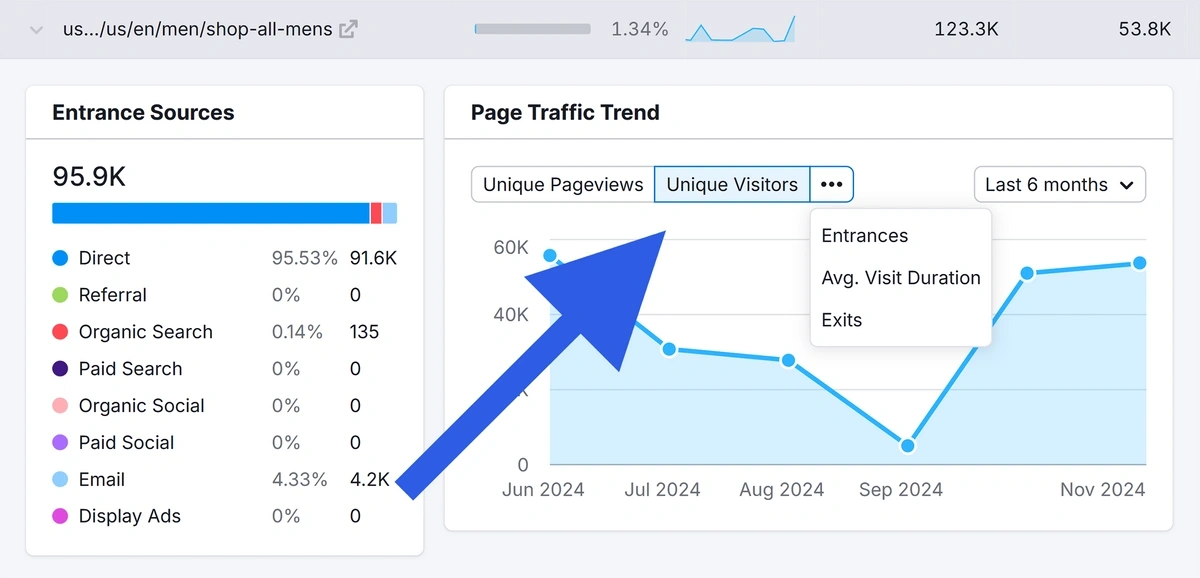Toggle the Unique Visitors metric
1200x578 pixels.
tap(731, 184)
